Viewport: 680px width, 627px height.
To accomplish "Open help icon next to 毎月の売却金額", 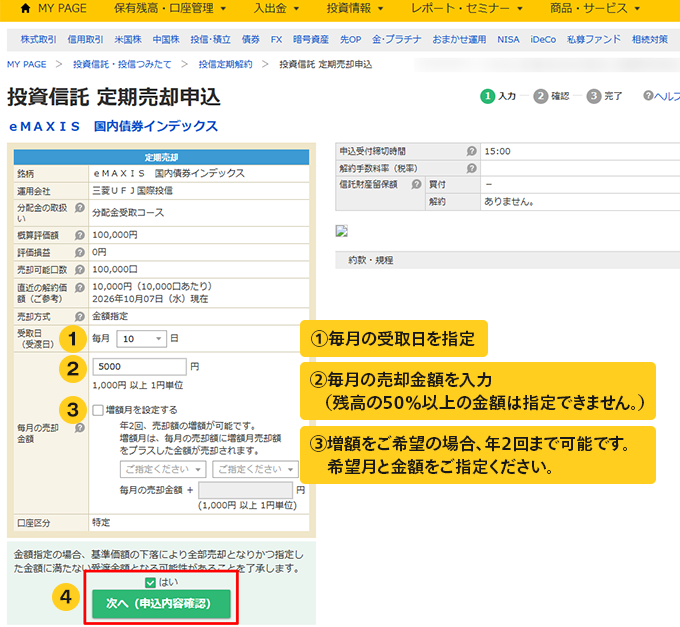I will click(80, 428).
